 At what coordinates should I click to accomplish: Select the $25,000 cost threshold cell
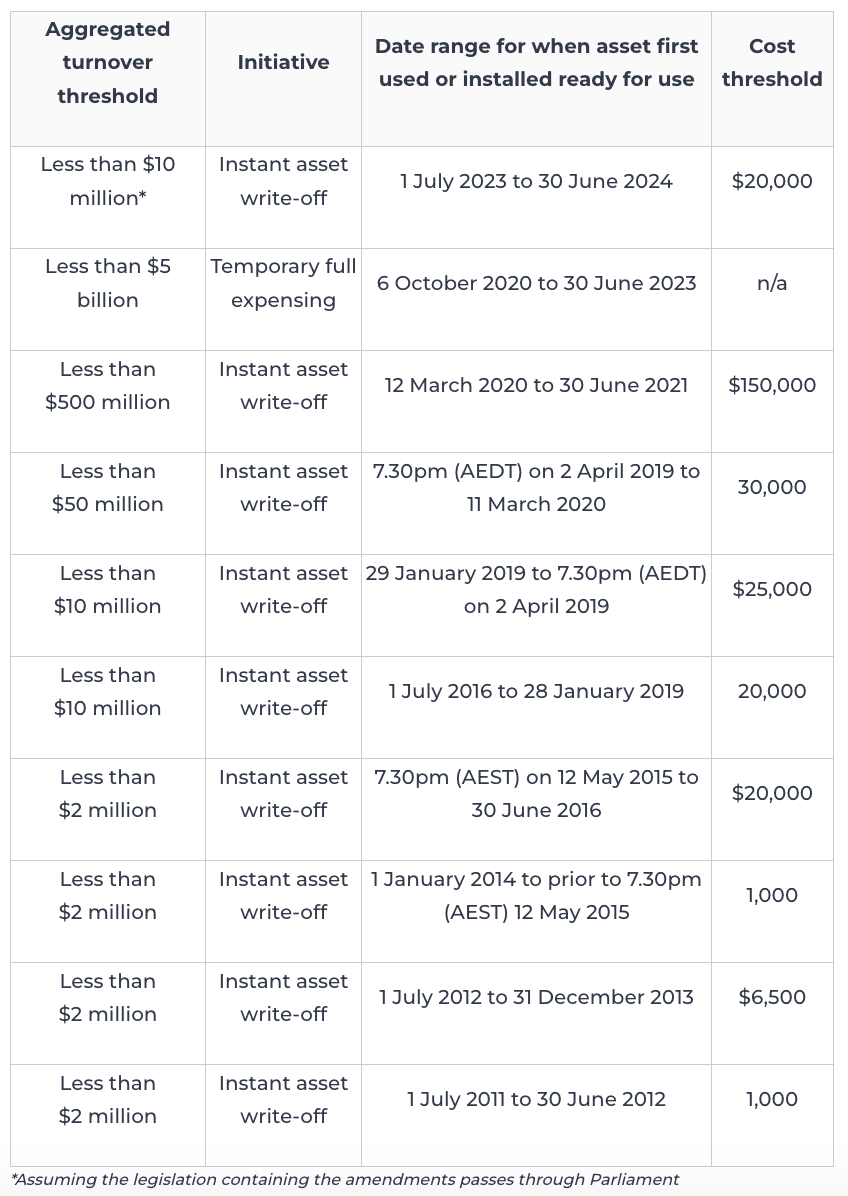point(772,589)
